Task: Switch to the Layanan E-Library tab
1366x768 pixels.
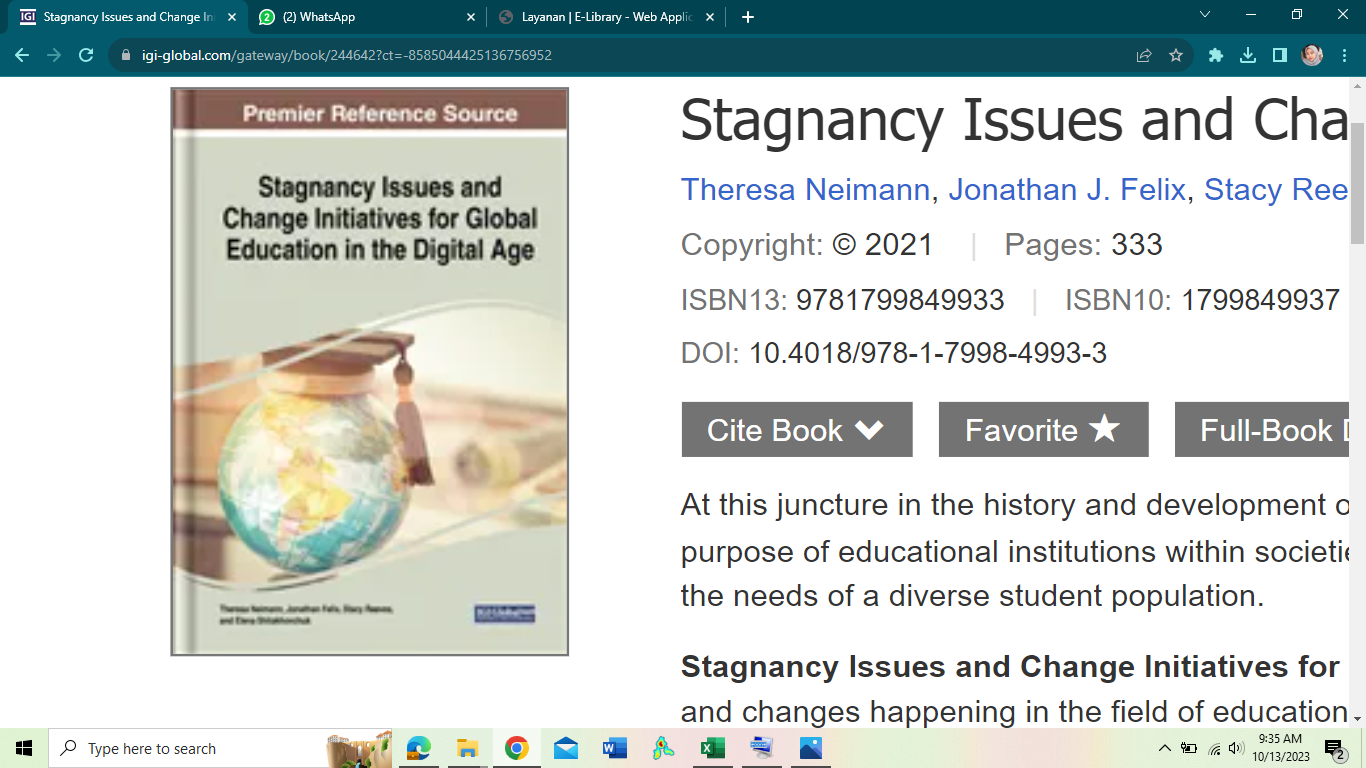Action: pyautogui.click(x=606, y=17)
